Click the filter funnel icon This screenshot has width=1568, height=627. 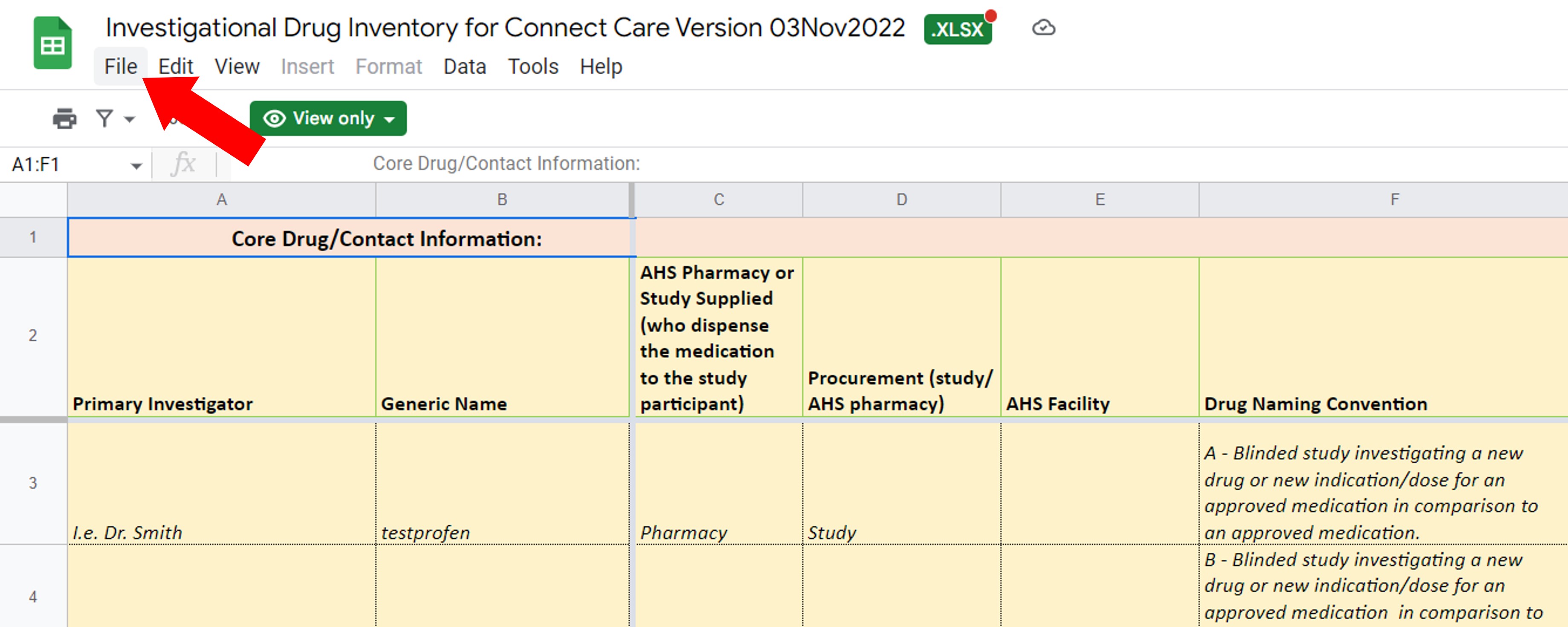click(x=105, y=118)
